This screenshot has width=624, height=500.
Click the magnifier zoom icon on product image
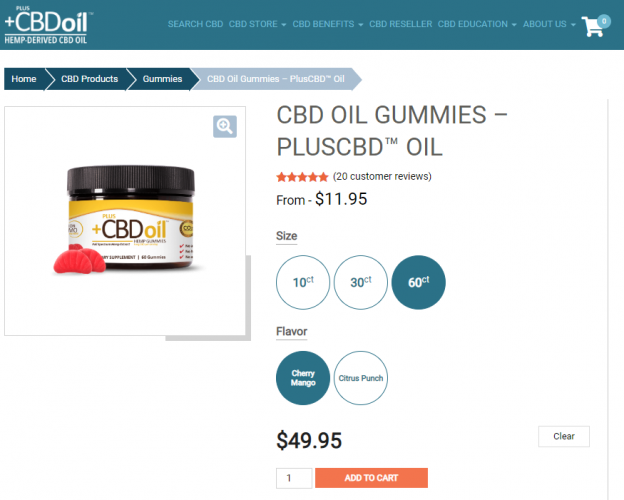pyautogui.click(x=225, y=127)
